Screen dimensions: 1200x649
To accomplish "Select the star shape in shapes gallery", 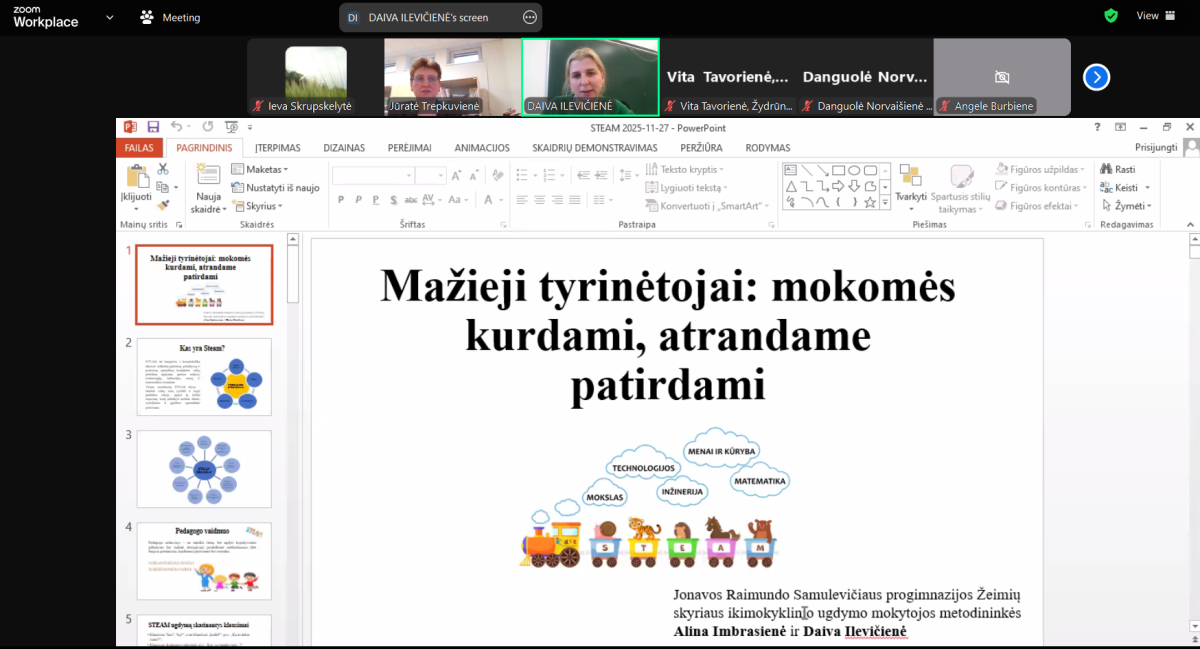I will [x=870, y=203].
